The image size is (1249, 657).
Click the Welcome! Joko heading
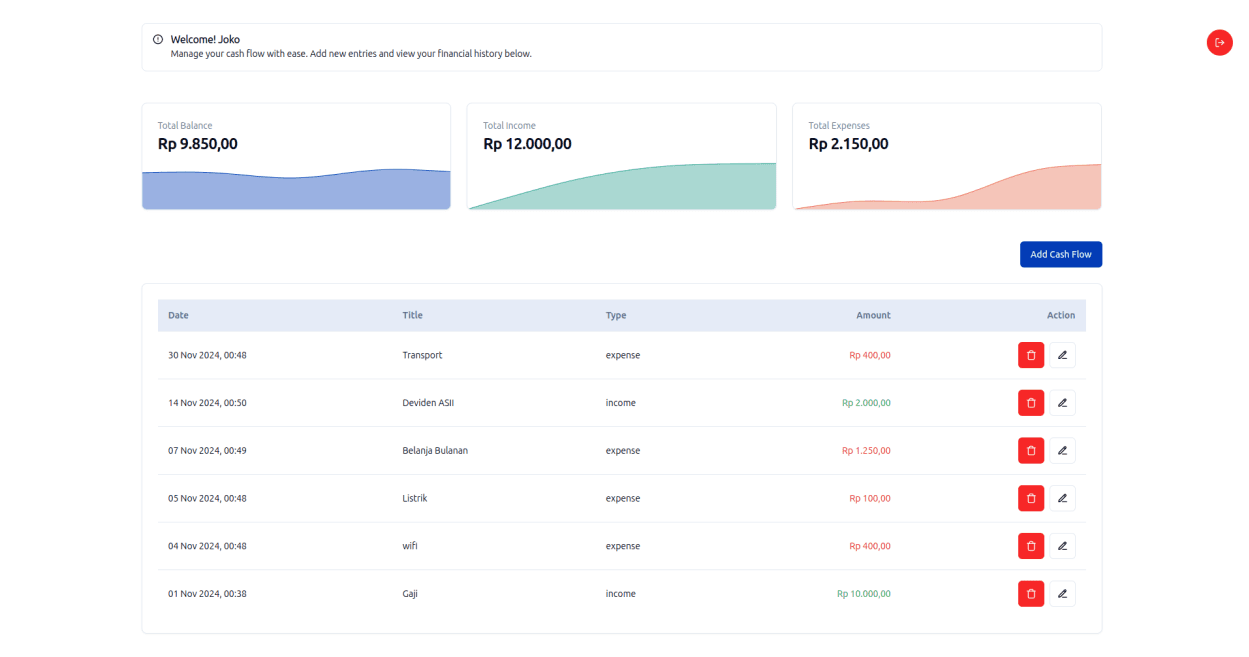[x=205, y=40]
